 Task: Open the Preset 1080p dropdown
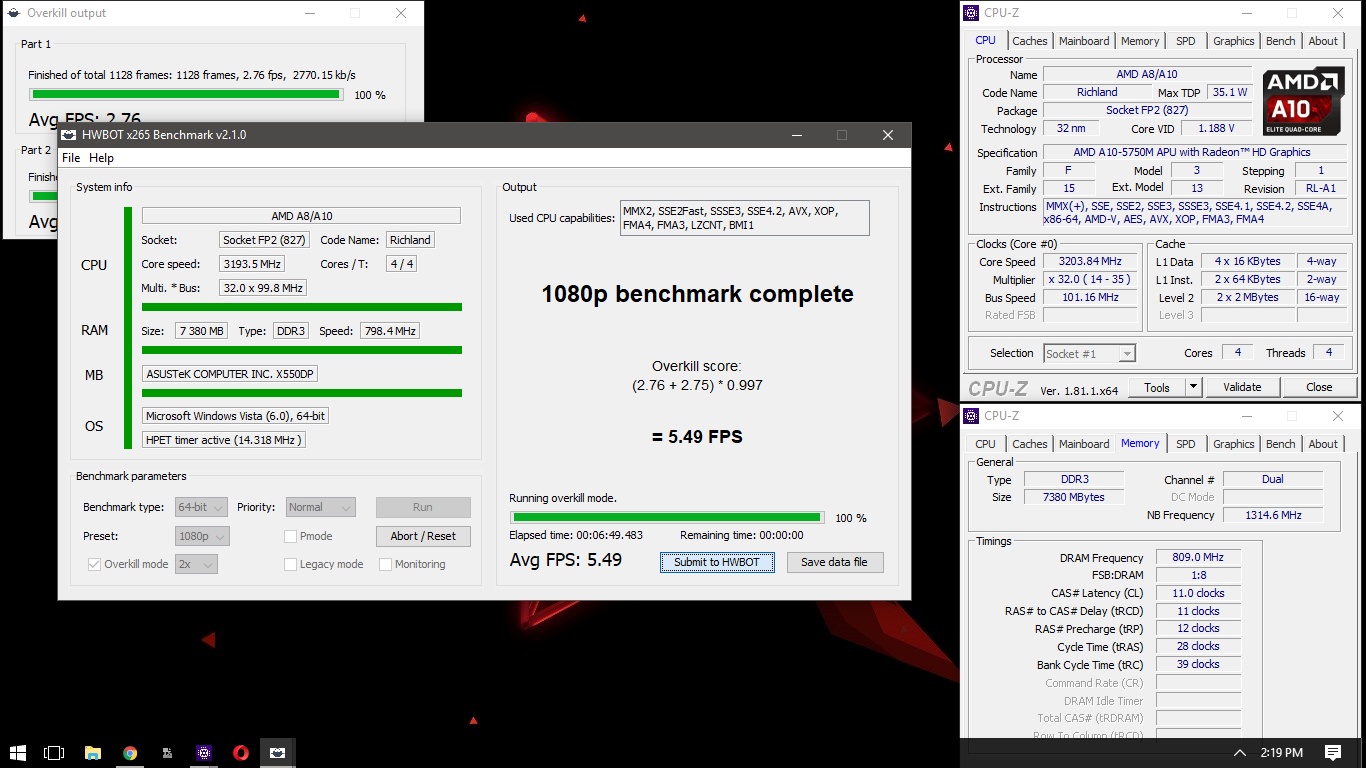(x=202, y=536)
